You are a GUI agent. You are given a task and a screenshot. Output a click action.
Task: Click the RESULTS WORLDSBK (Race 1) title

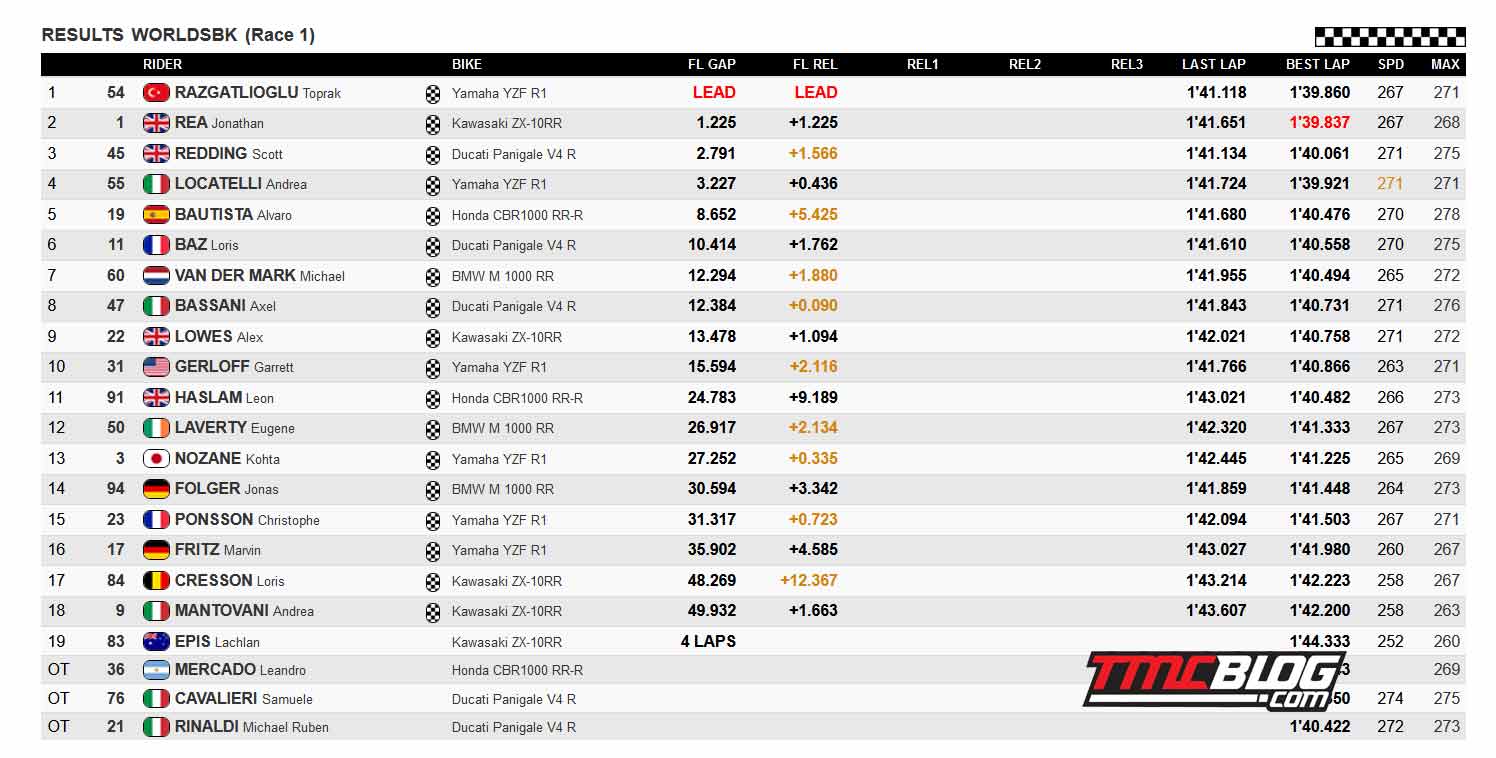coord(178,35)
